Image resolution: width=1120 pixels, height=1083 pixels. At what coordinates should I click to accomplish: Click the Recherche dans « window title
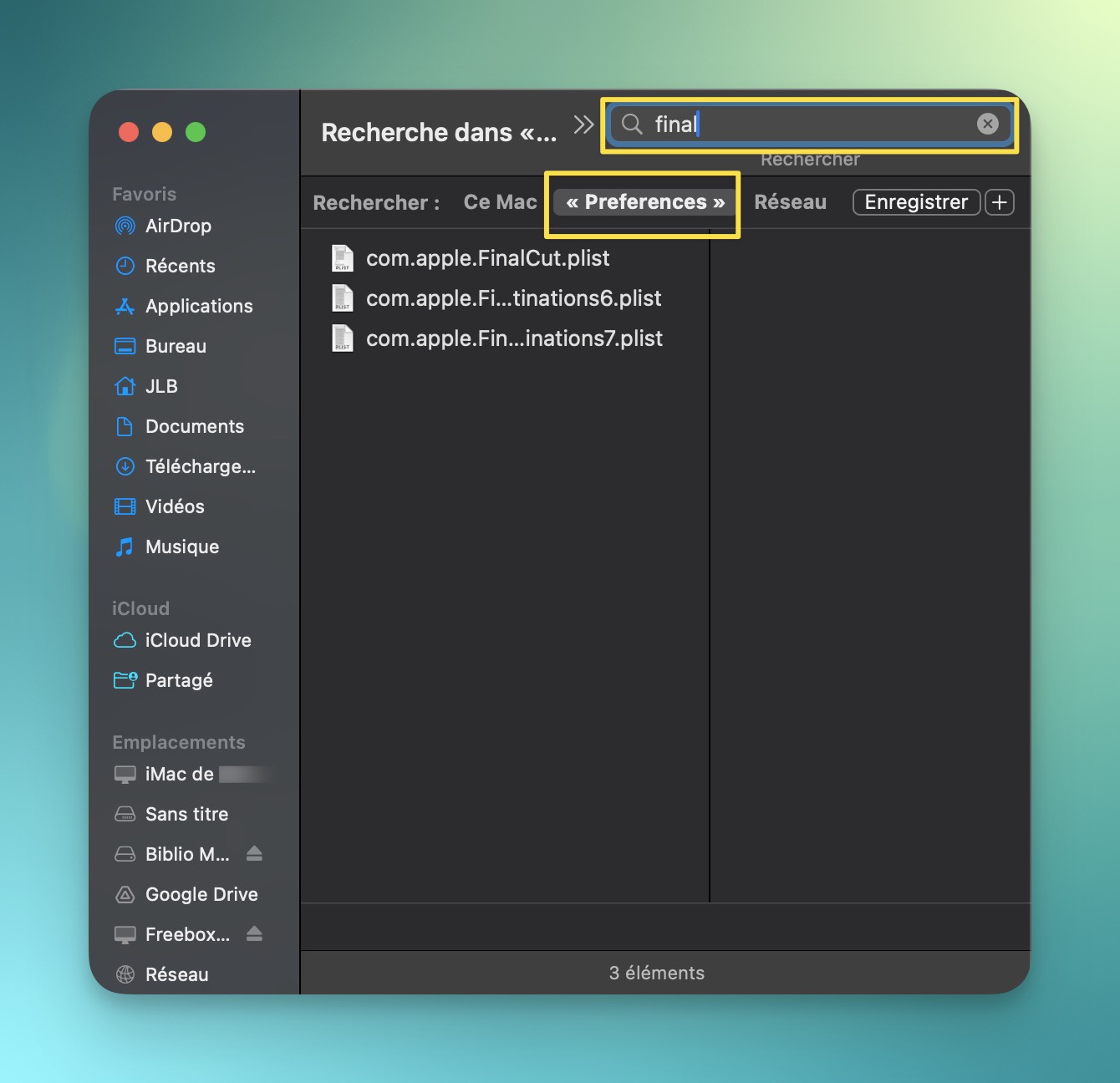[439, 132]
